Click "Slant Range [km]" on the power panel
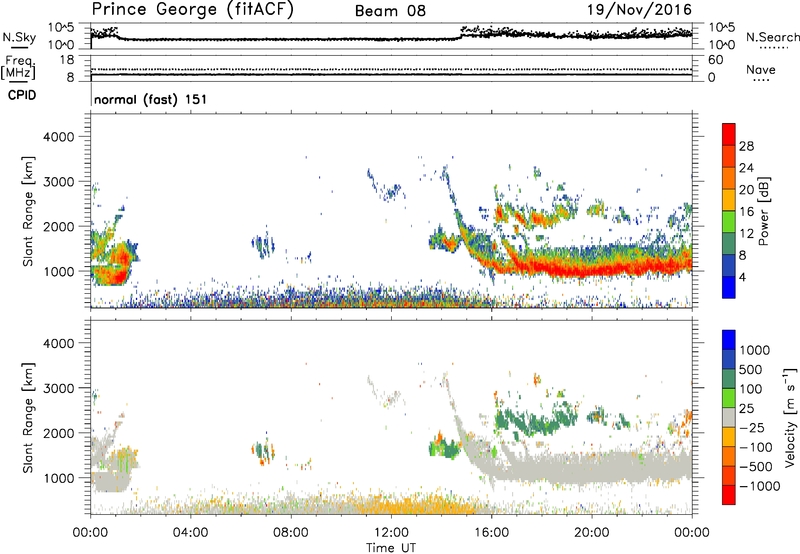Screen dimensions: 800x554 (28, 211)
